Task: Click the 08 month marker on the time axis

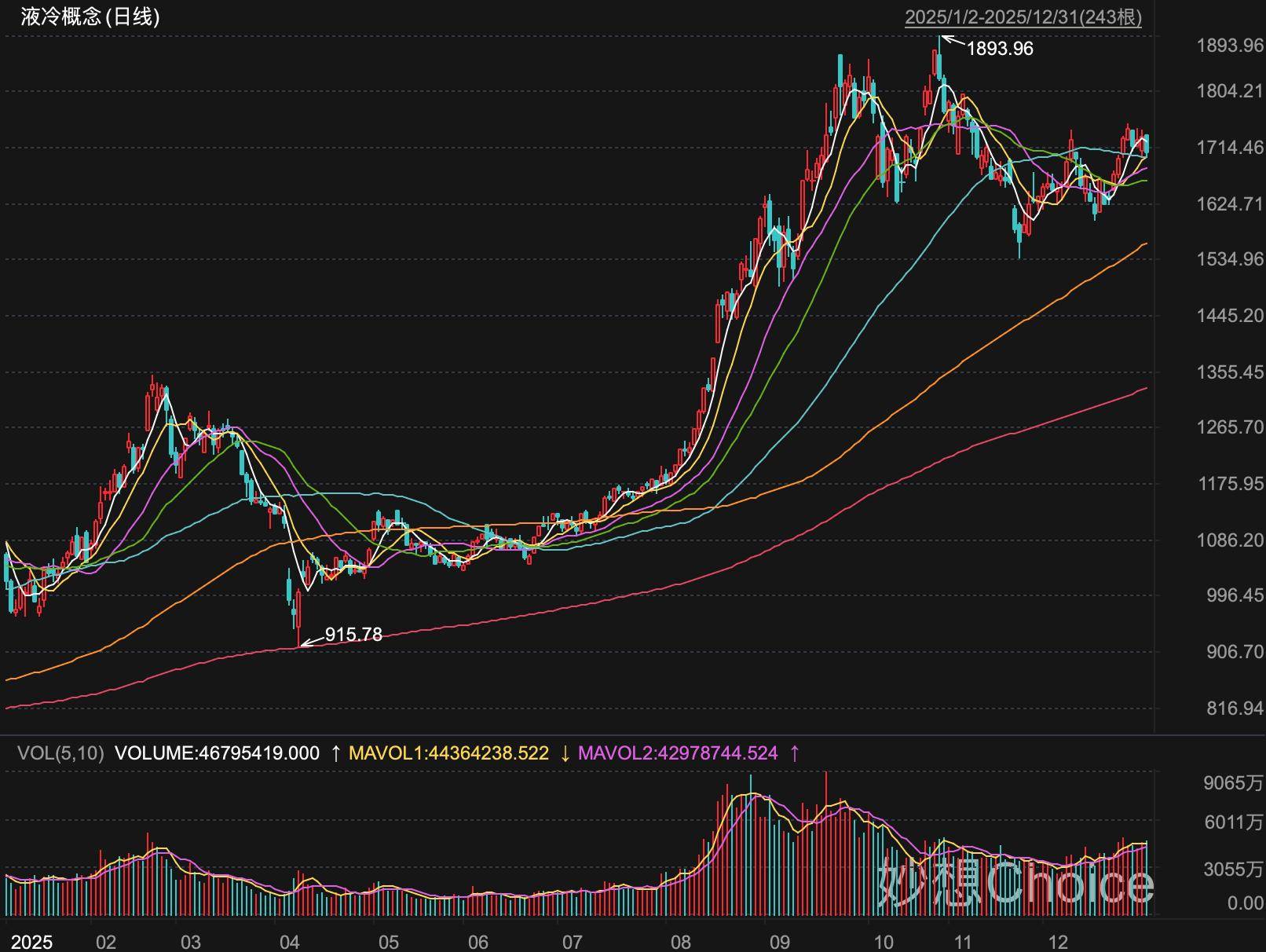Action: [x=681, y=942]
